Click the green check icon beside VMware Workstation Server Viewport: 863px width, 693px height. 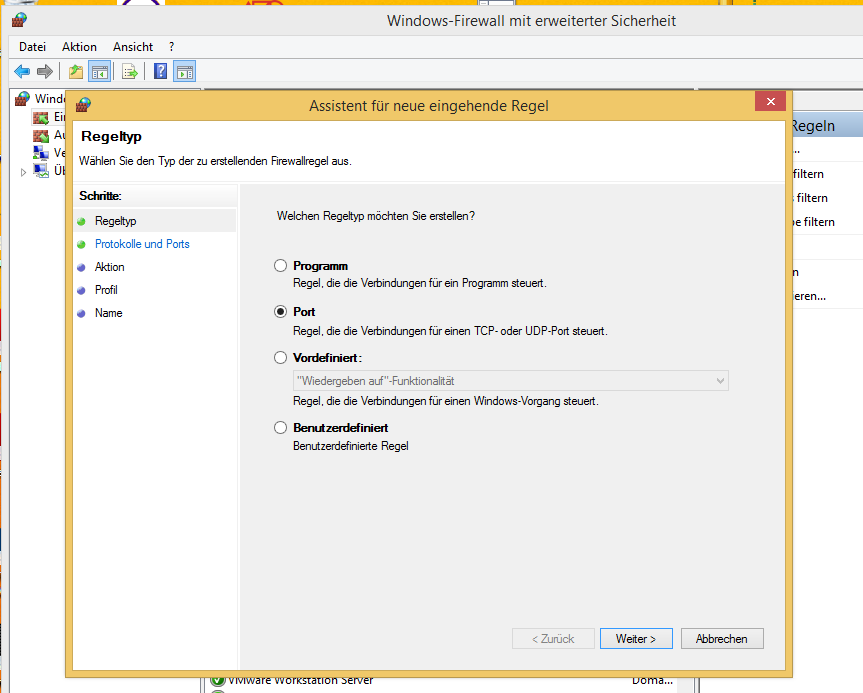pos(218,681)
